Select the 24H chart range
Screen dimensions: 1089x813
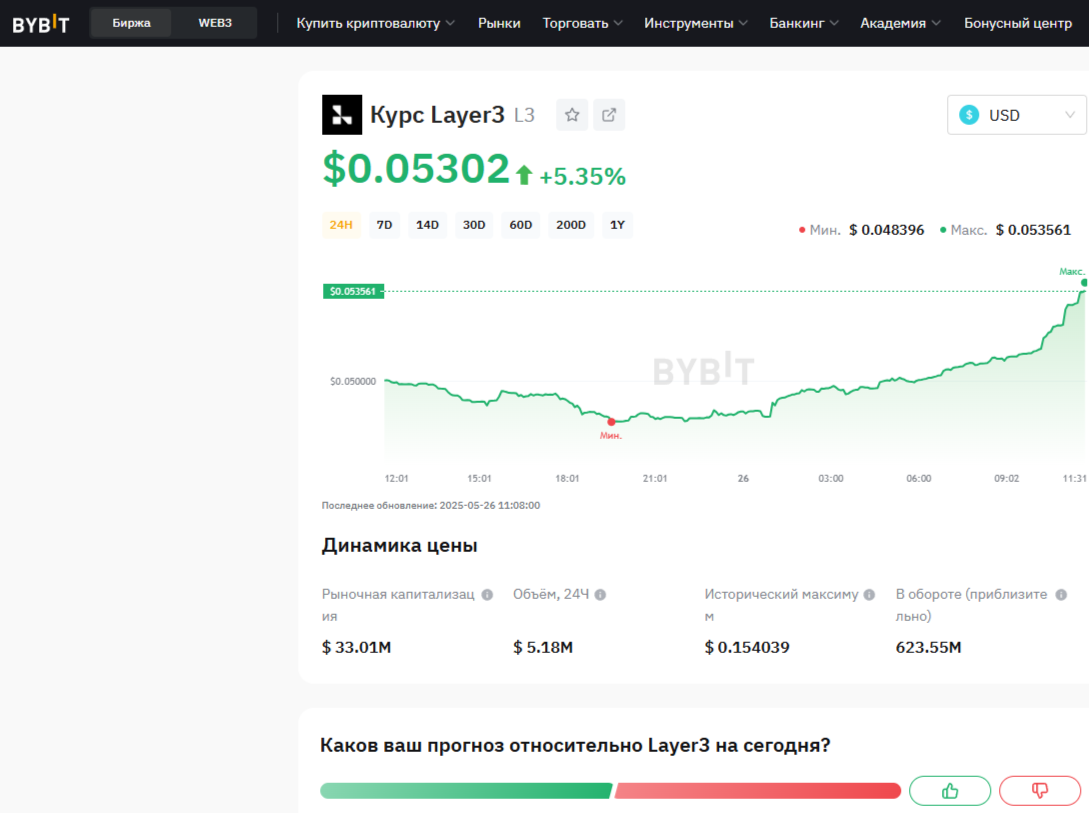click(341, 225)
